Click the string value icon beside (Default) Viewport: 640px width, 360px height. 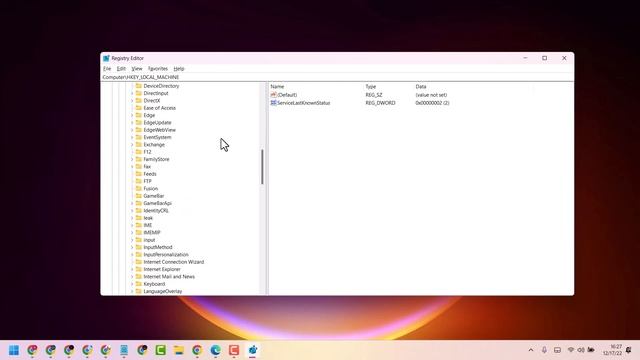click(273, 95)
